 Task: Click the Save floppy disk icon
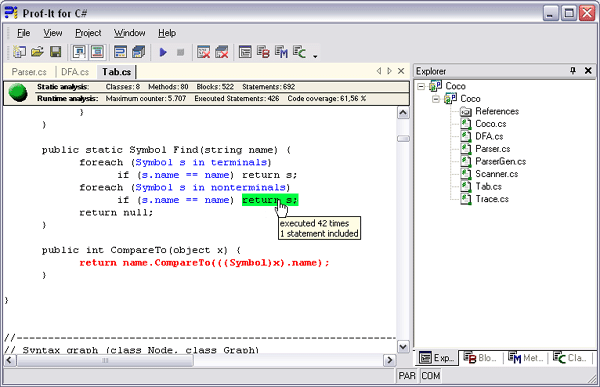(x=56, y=52)
